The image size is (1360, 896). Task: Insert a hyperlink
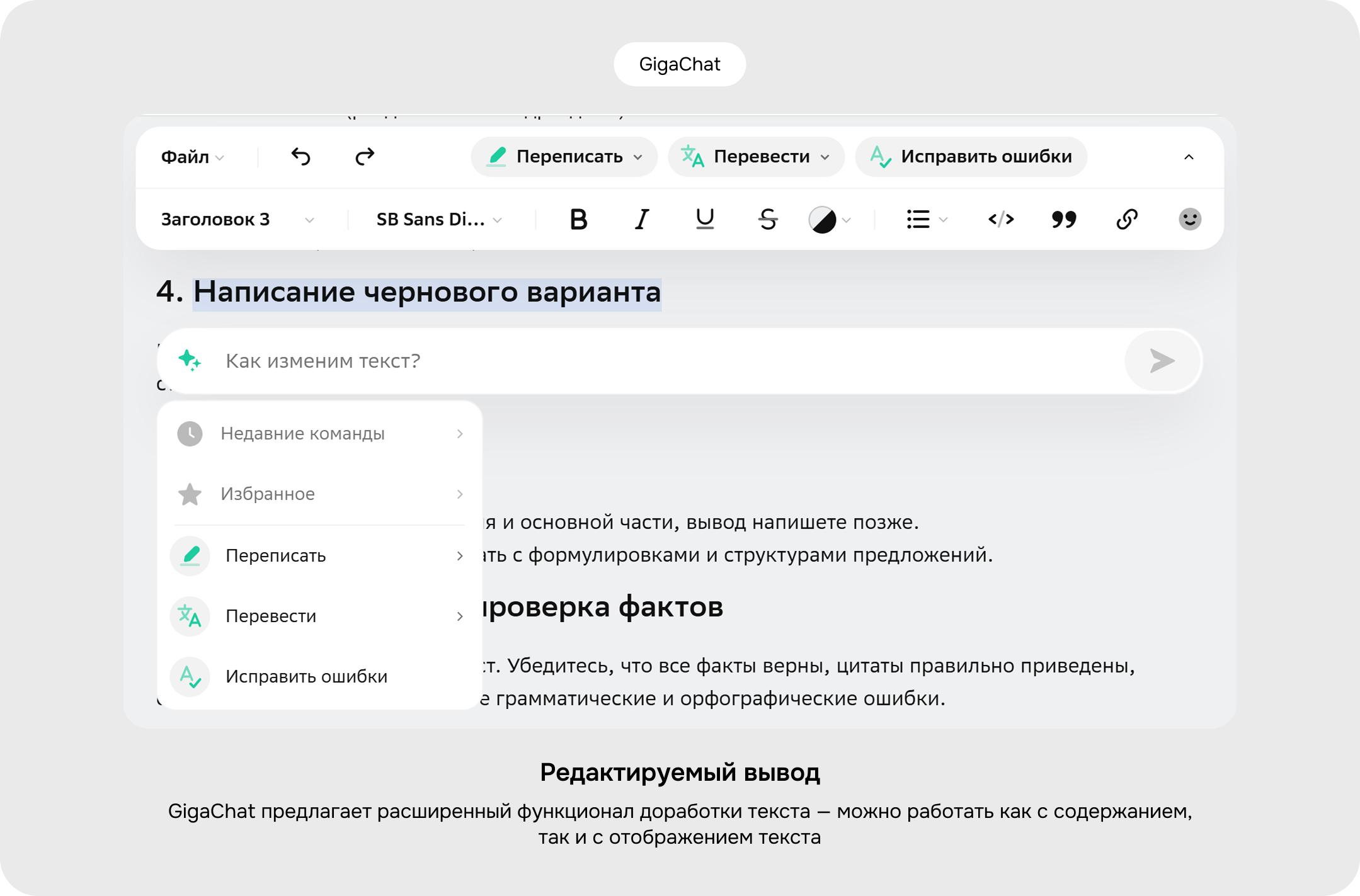click(x=1126, y=219)
